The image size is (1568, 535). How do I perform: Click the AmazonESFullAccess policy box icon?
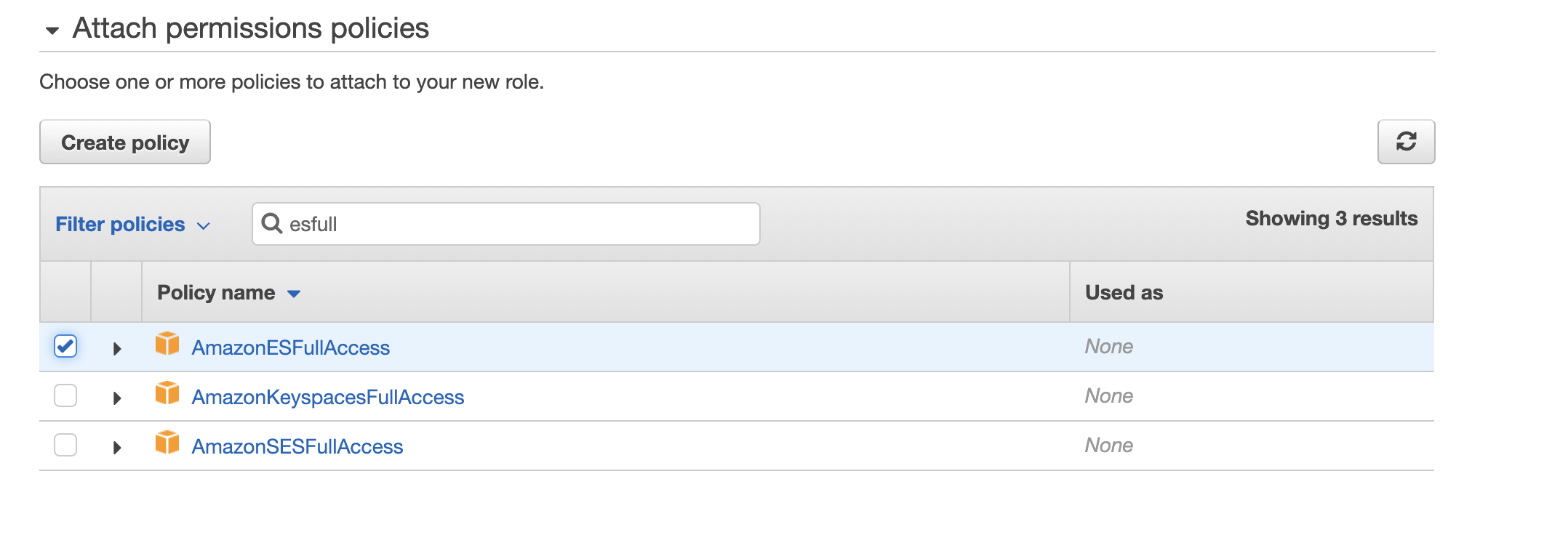point(167,344)
